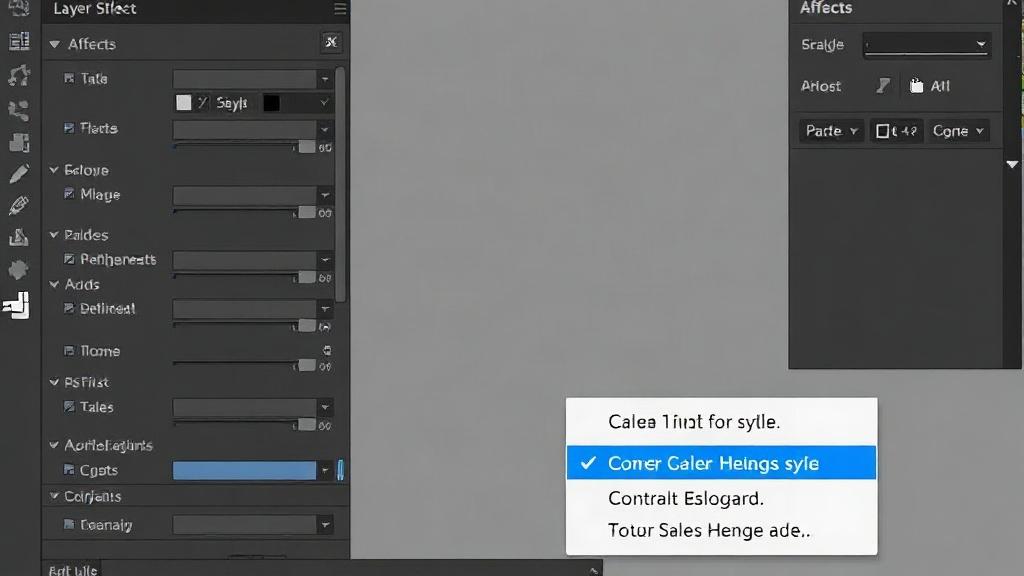This screenshot has height=576, width=1024.
Task: Click the left panel vertical scrollbar
Action: [340, 185]
